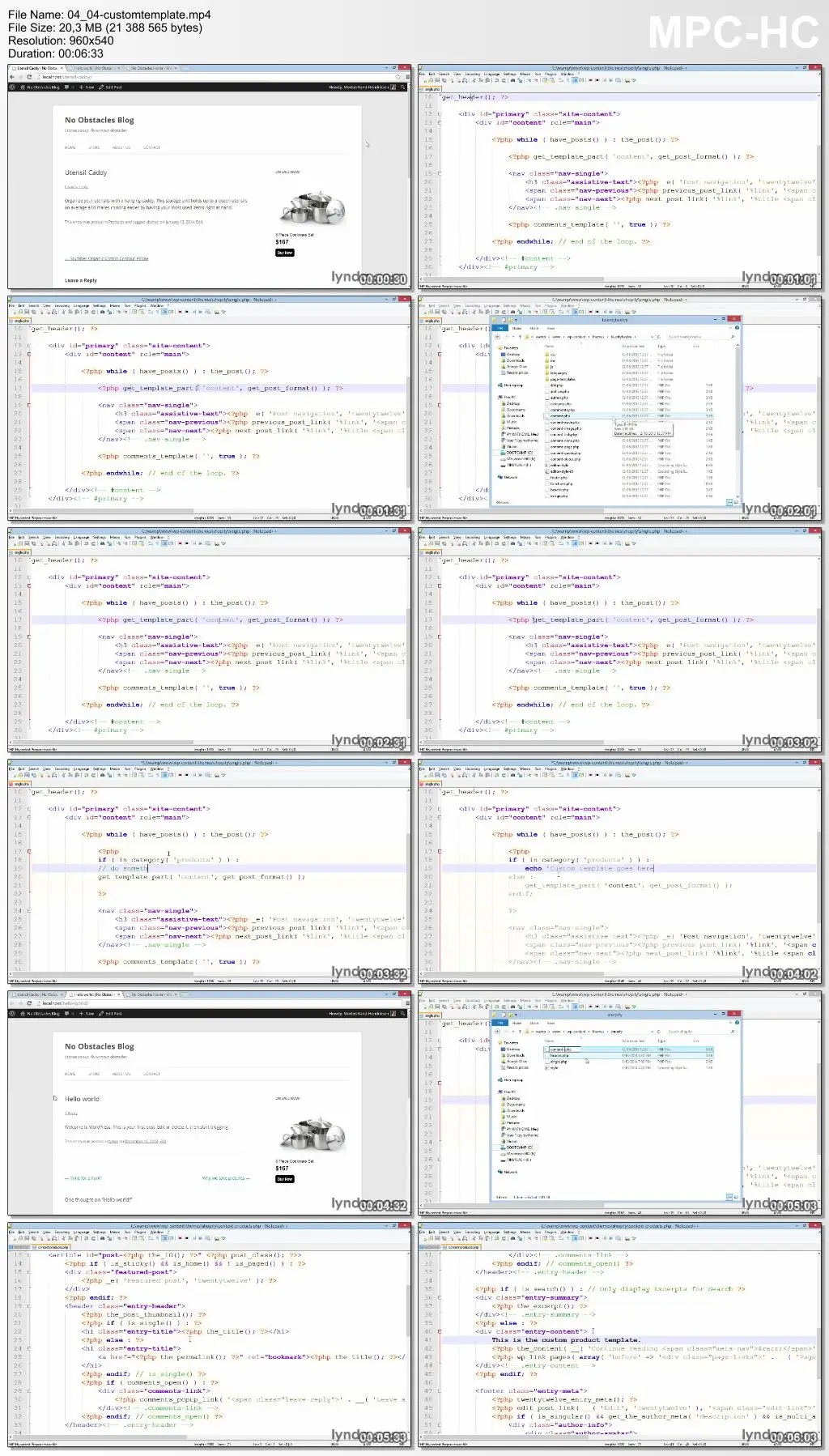Screen dimensions: 829x1456
Task: Click + New in the 00:04:32 admin bar
Action: click(87, 1013)
